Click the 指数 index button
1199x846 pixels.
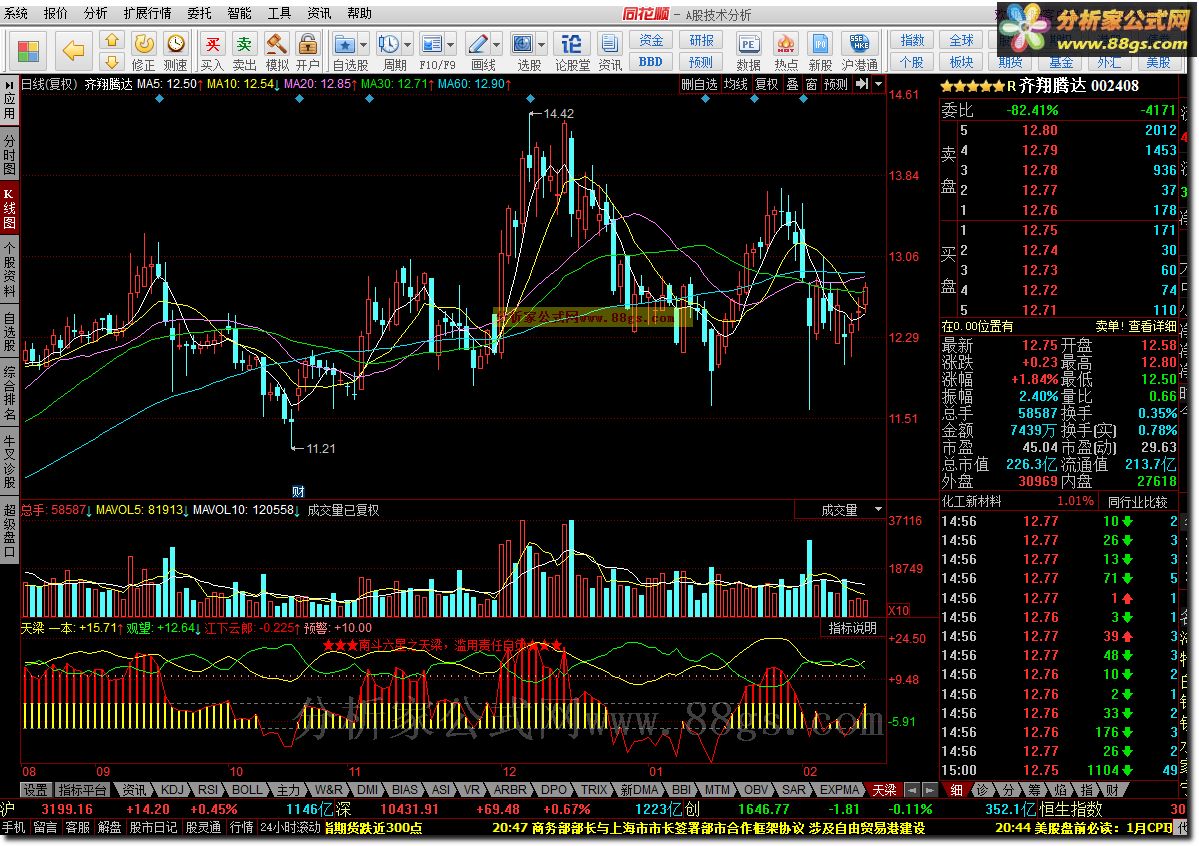click(x=911, y=40)
